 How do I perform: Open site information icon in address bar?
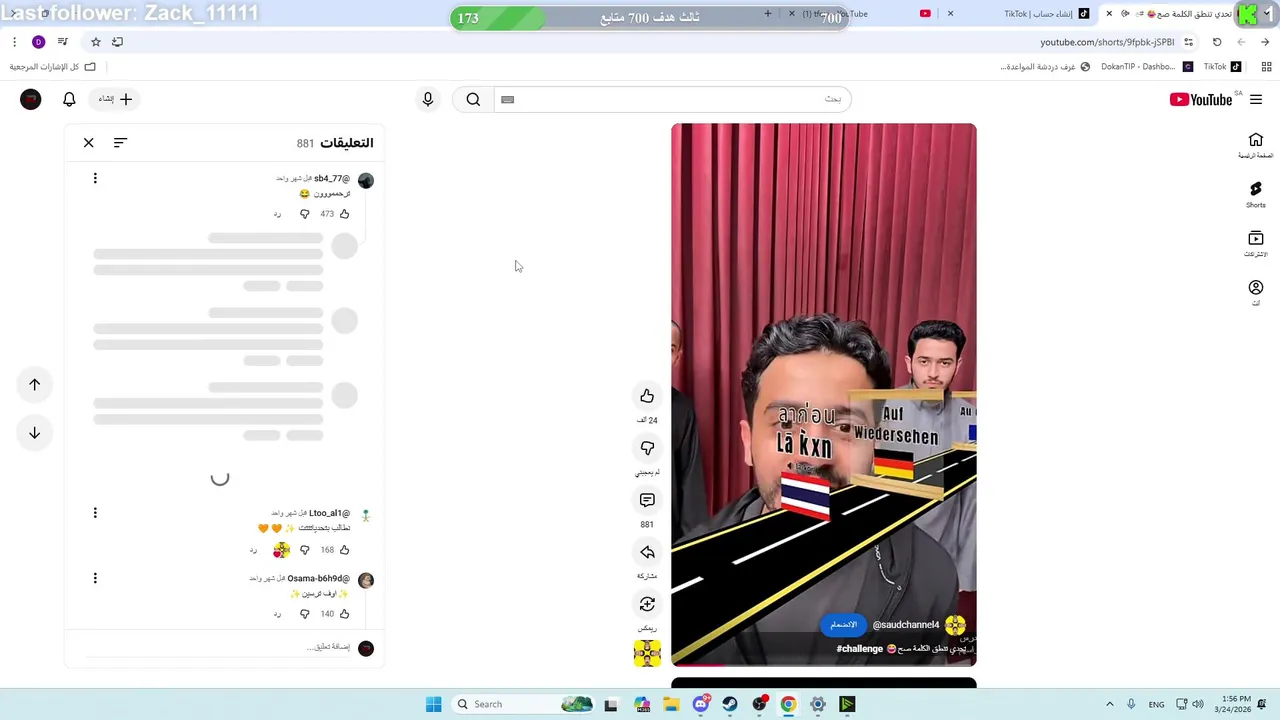click(1188, 42)
